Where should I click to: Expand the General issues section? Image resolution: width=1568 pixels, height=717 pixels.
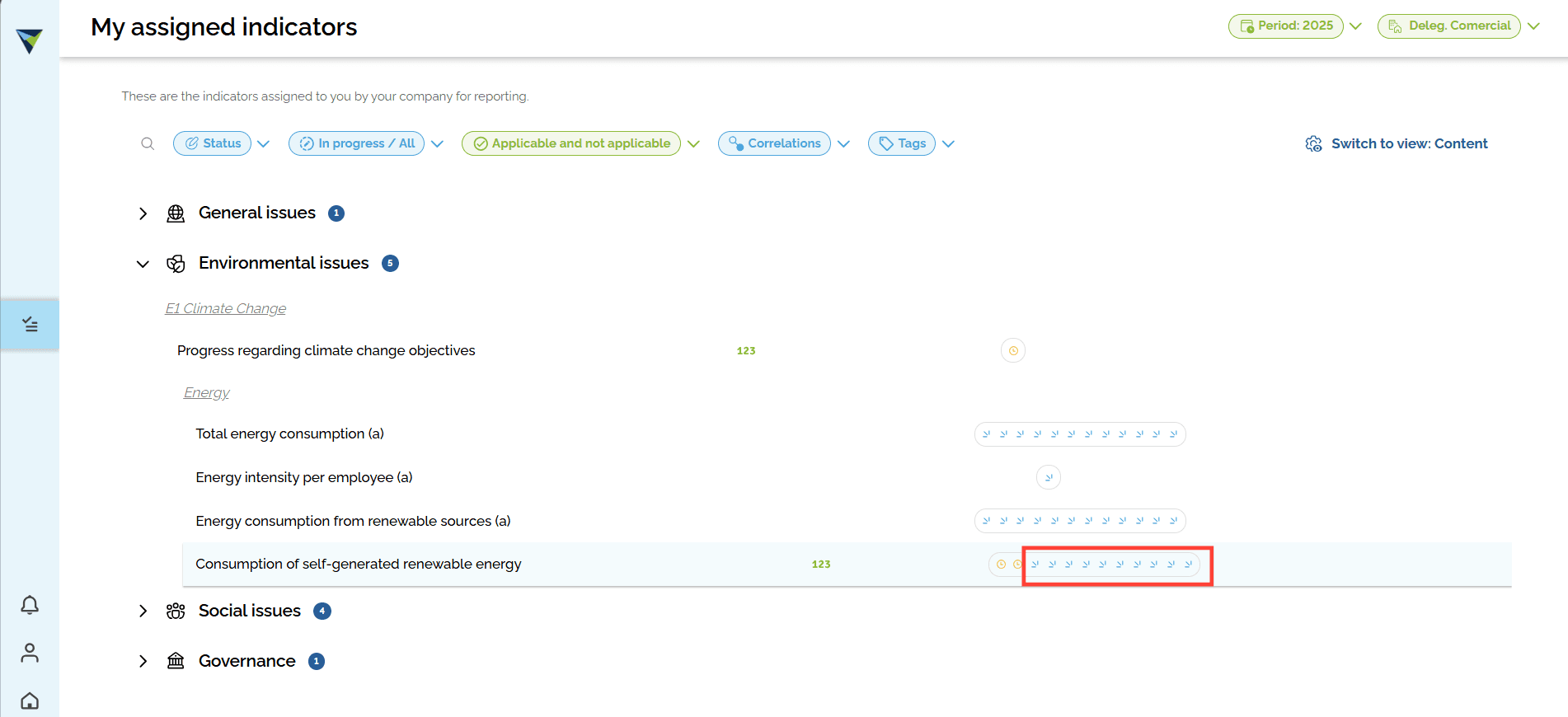143,213
